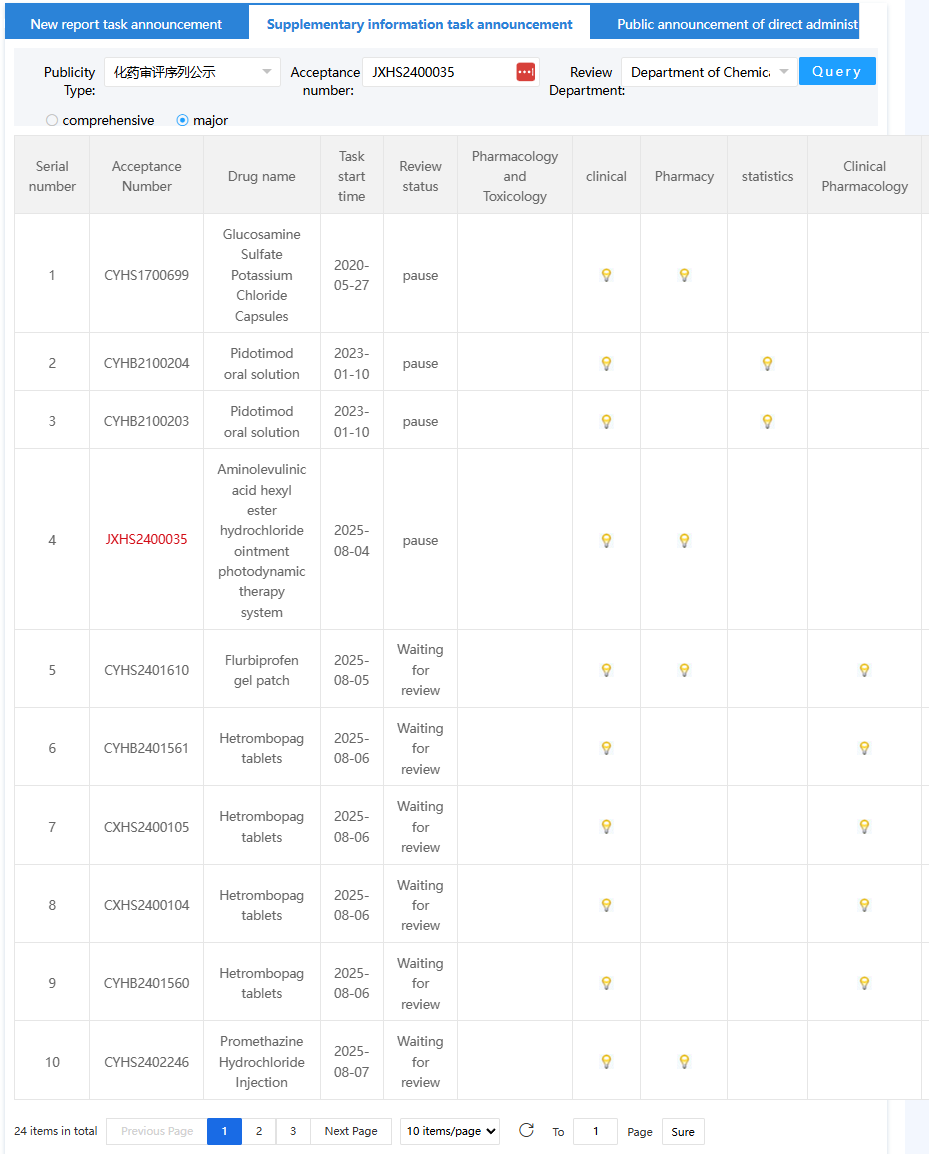The height and width of the screenshot is (1154, 929).
Task: Select the comprehensive radio button
Action: point(52,120)
